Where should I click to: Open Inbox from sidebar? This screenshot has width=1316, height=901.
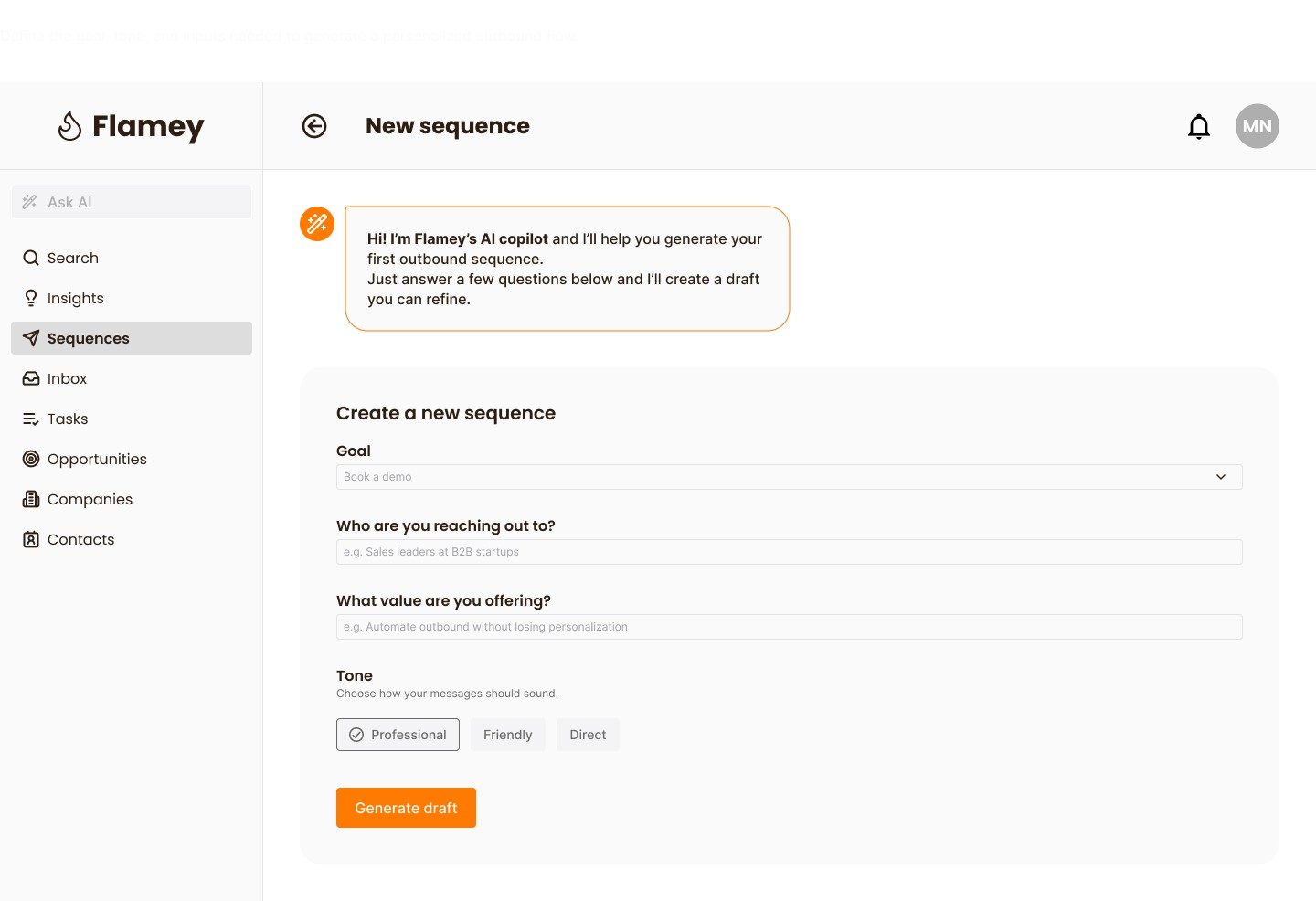(132, 378)
